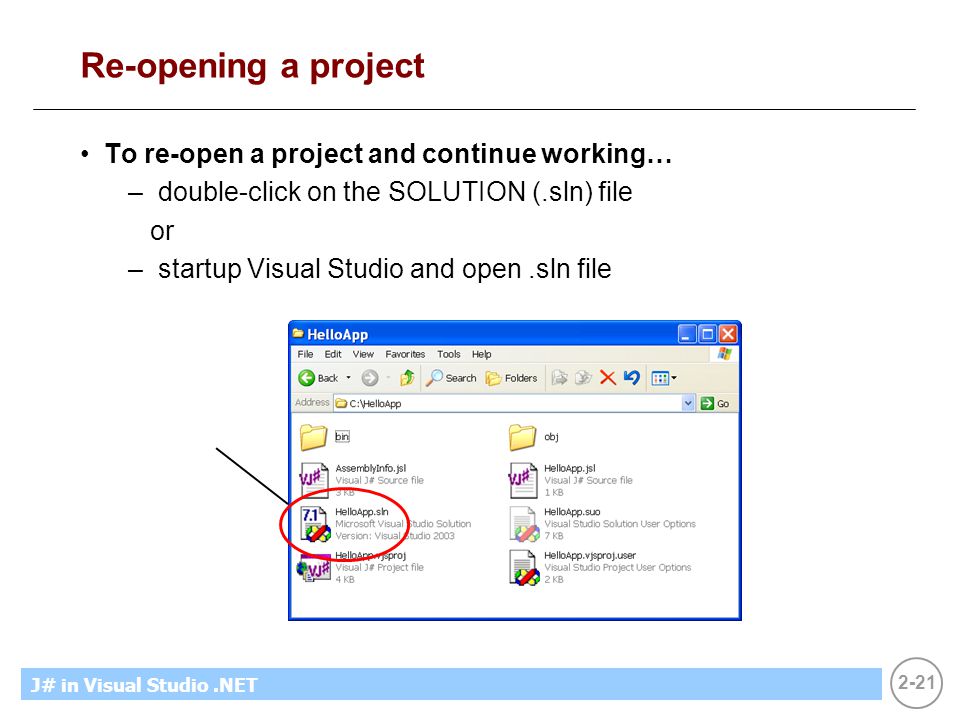Click the Back arrow icon in Explorer toolbar
The image size is (960, 720).
tap(306, 378)
